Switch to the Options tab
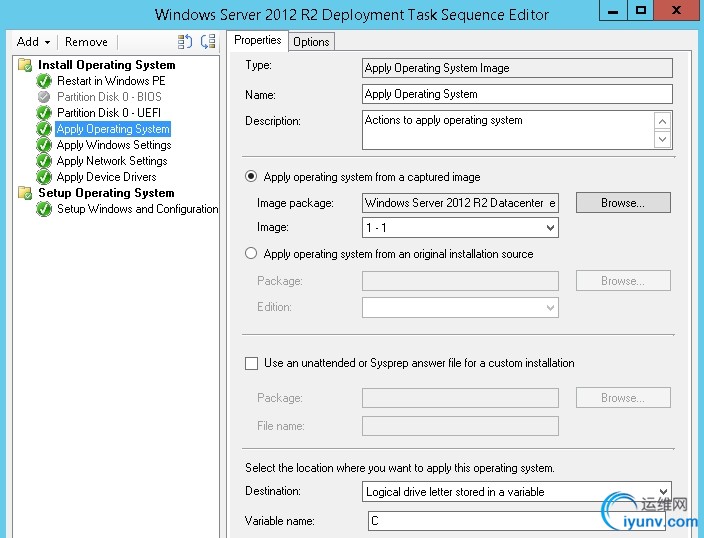This screenshot has width=704, height=538. point(311,42)
